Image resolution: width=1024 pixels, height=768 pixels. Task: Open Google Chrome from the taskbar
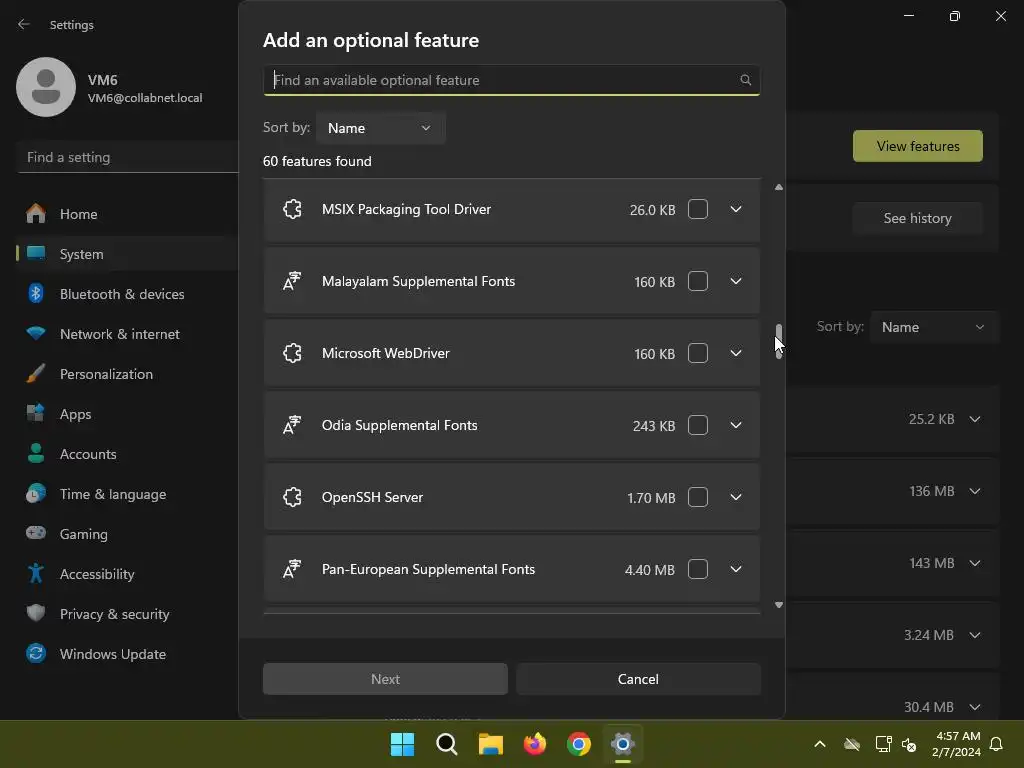pyautogui.click(x=579, y=744)
